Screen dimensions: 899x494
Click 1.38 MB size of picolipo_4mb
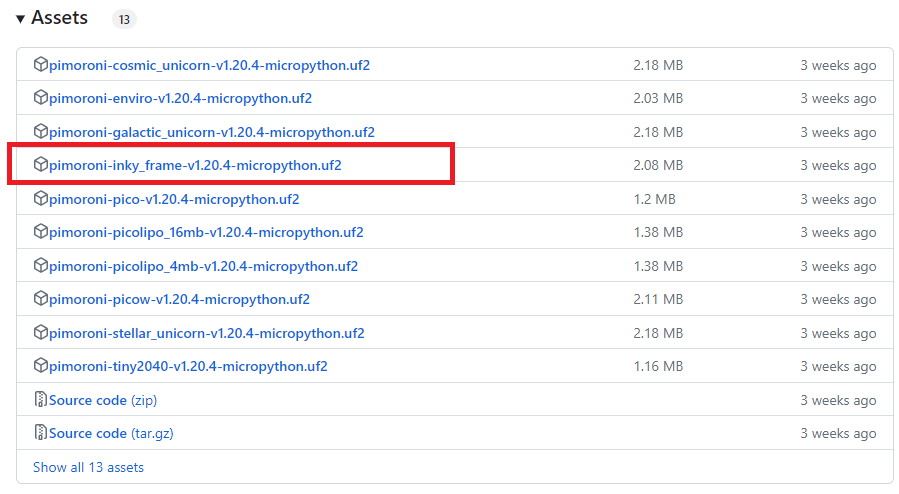[x=658, y=266]
